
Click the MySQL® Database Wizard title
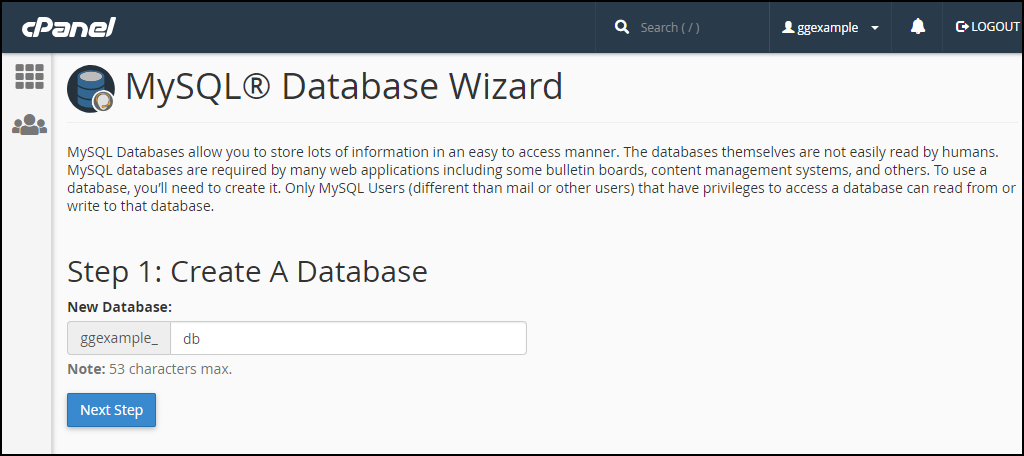tap(344, 86)
